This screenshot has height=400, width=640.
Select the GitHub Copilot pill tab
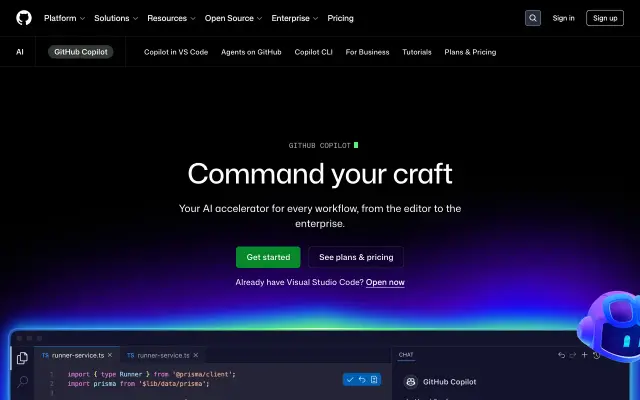[81, 52]
